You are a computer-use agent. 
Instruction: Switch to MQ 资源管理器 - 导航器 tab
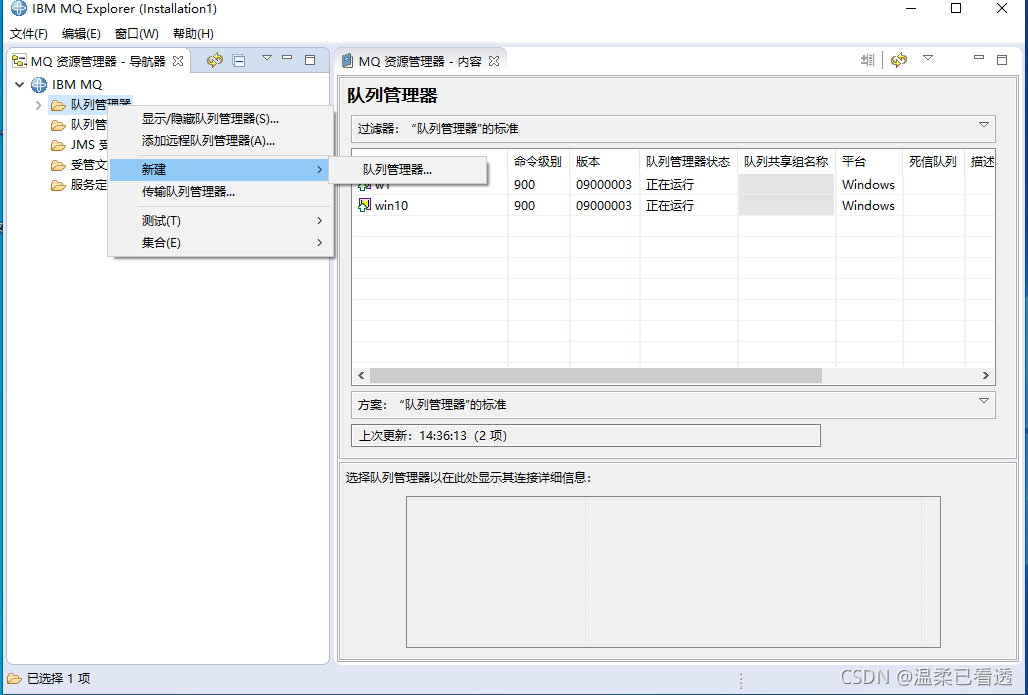coord(98,61)
